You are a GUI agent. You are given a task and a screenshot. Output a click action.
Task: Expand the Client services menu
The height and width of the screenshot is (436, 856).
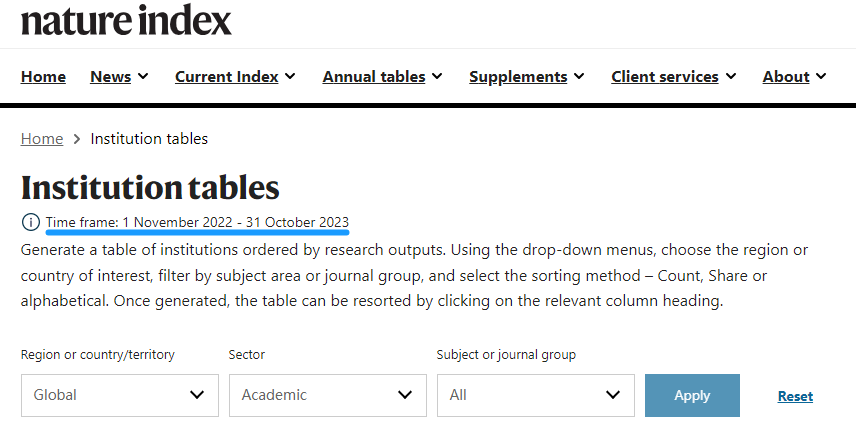point(673,77)
